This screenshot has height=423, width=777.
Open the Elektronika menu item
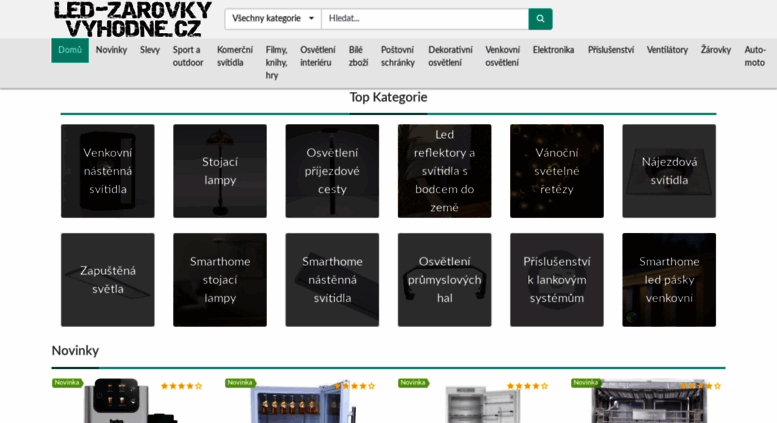pyautogui.click(x=554, y=50)
